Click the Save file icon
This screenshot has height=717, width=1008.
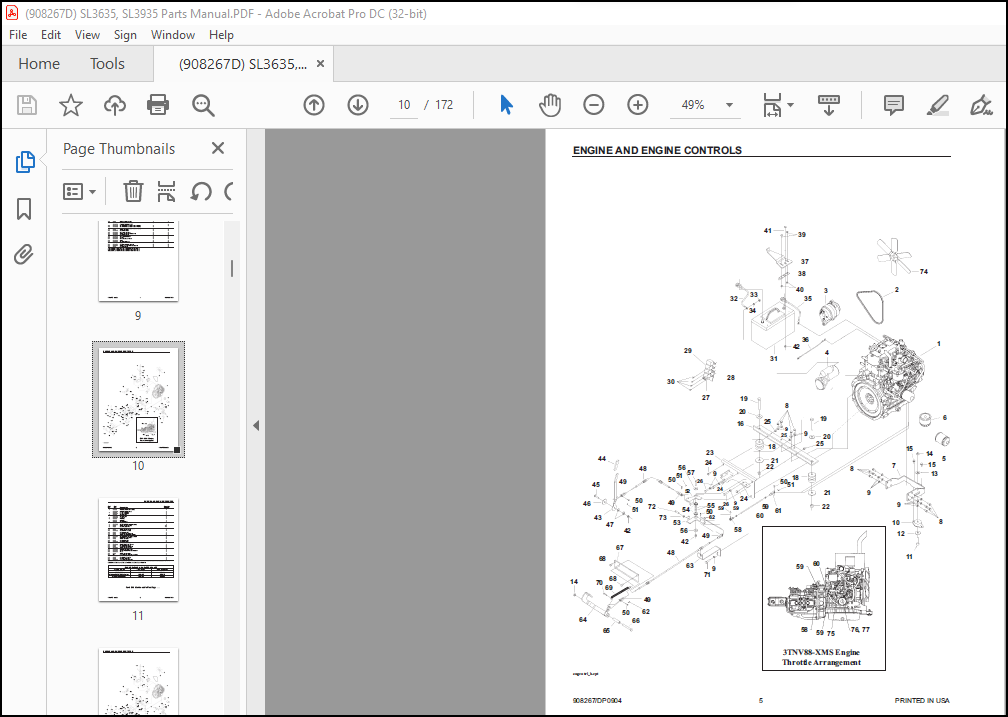pos(27,105)
